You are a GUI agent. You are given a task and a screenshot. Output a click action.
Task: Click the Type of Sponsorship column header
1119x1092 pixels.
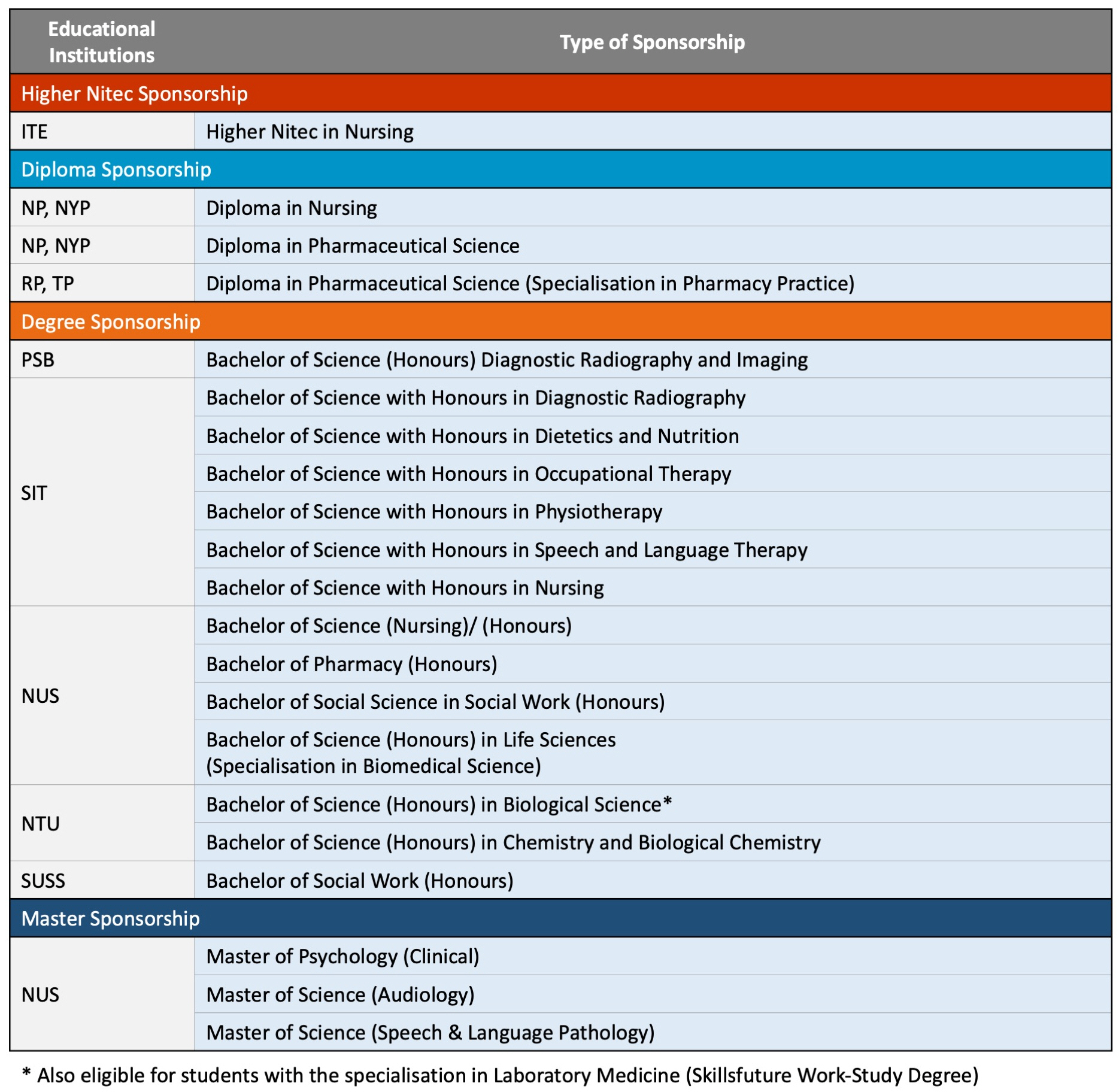click(x=652, y=42)
